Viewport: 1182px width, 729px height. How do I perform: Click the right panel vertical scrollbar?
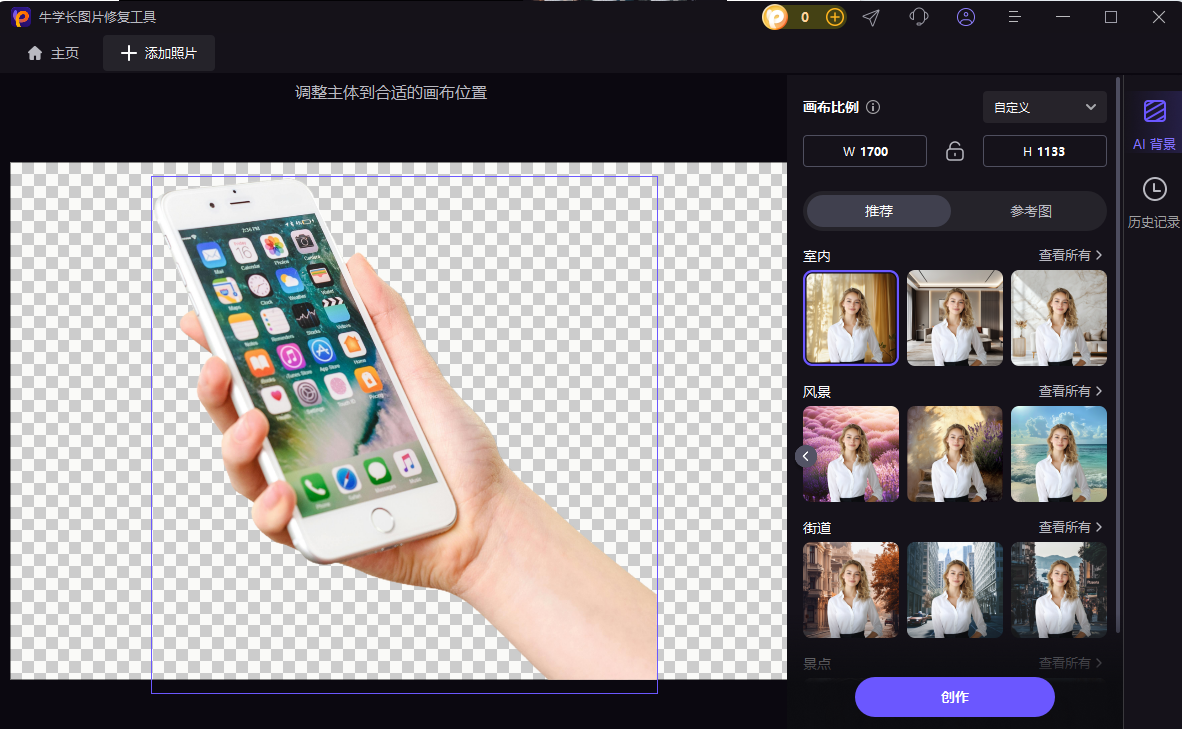click(x=1117, y=354)
